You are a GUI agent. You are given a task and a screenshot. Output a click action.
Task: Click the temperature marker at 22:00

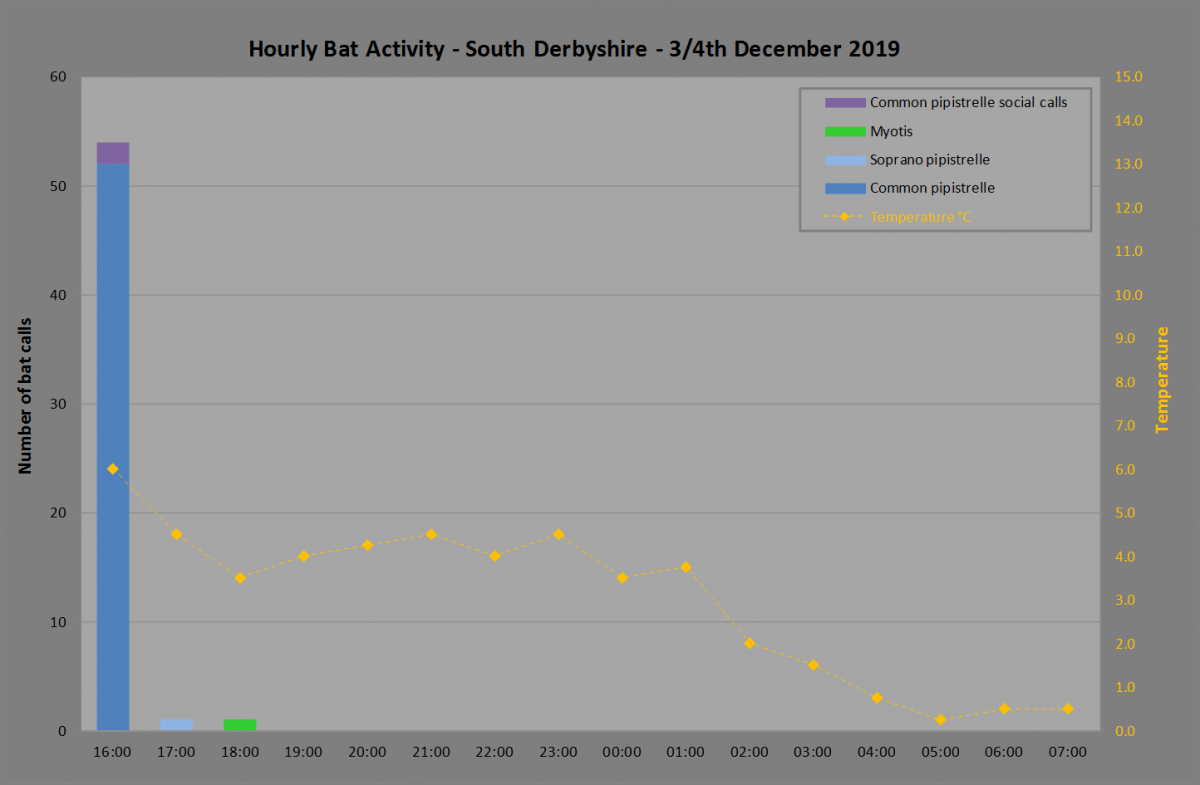point(495,556)
